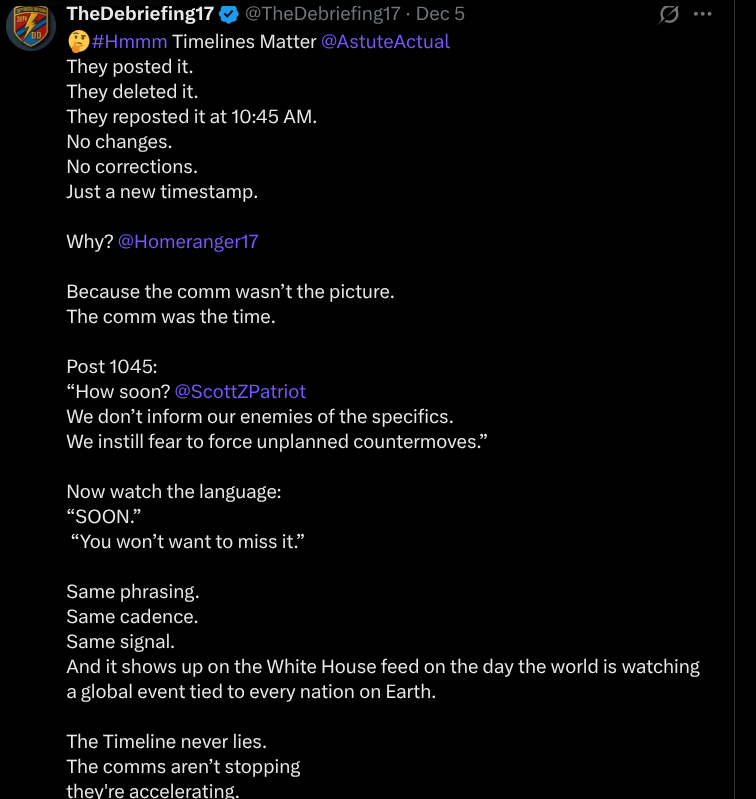Click the blue verified badge
The width and height of the screenshot is (756, 799).
click(x=229, y=14)
